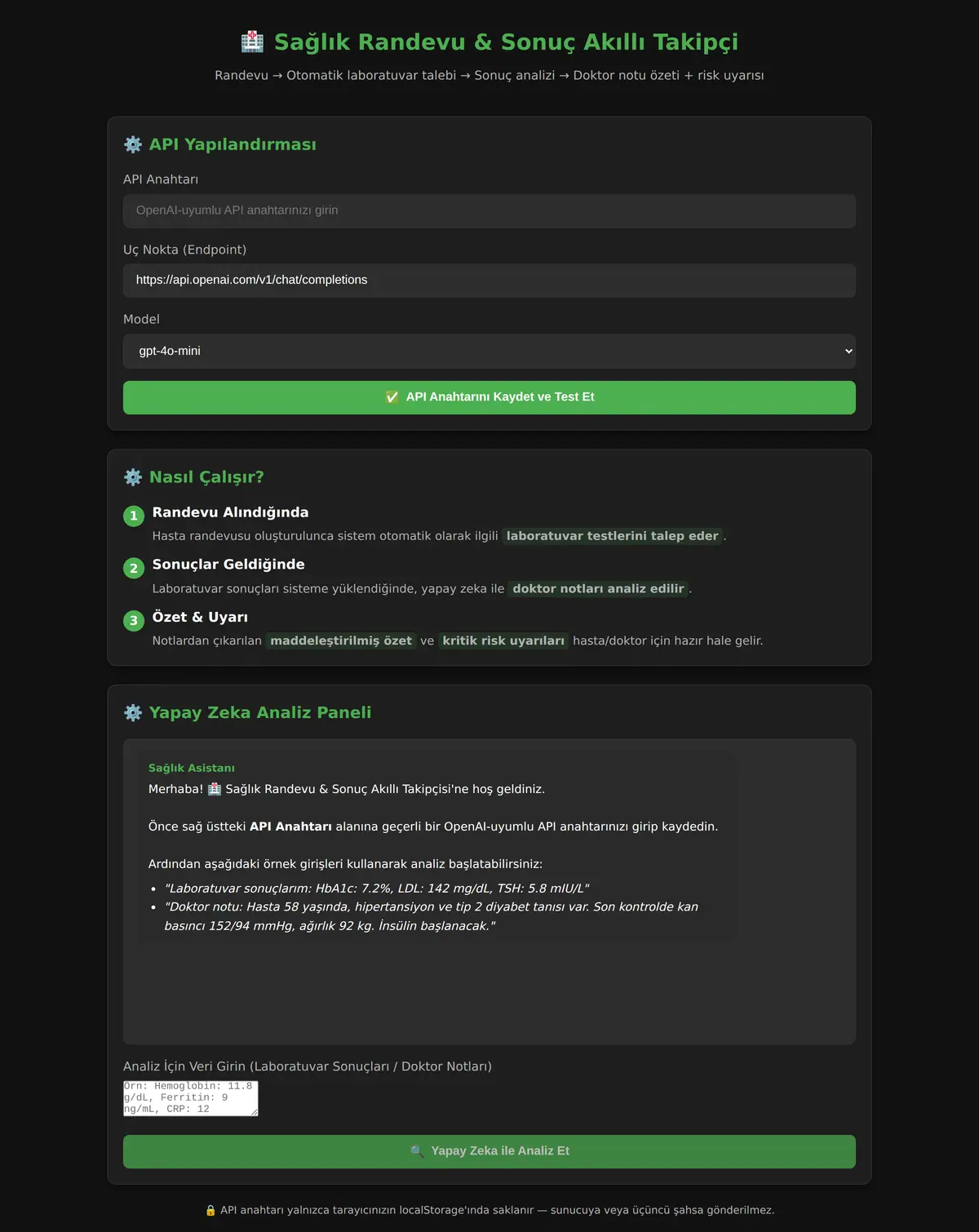Image resolution: width=979 pixels, height=1232 pixels.
Task: Click the example line starting "Doktor notu"
Action: [x=431, y=916]
